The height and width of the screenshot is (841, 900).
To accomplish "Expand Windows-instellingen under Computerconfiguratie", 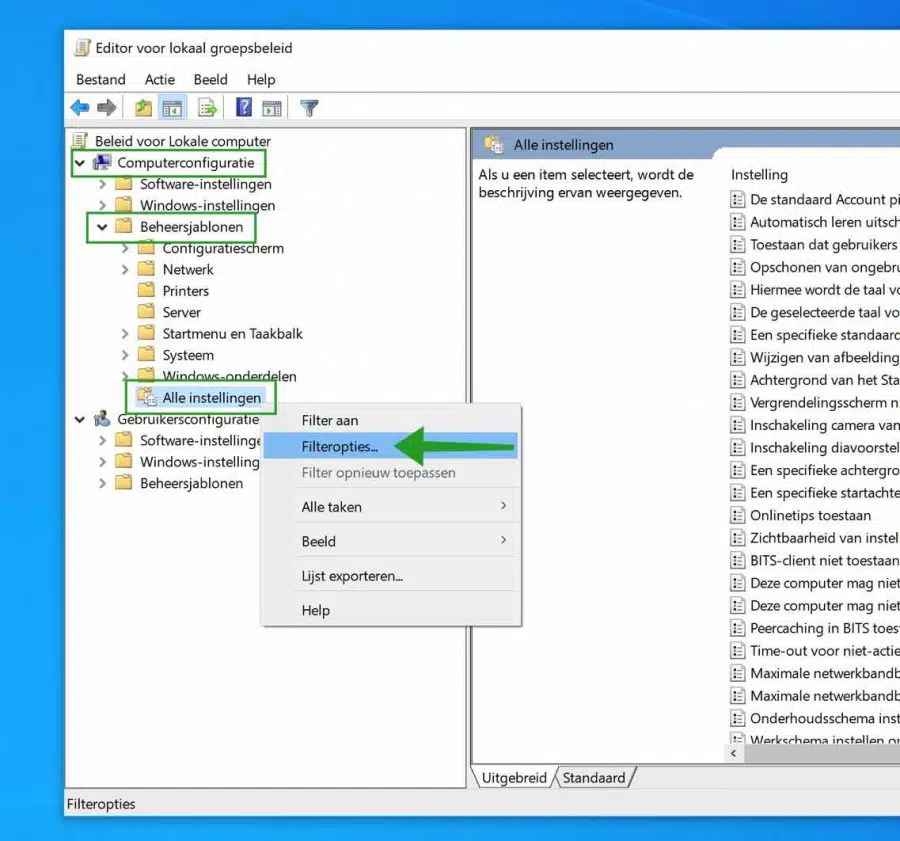I will (102, 206).
